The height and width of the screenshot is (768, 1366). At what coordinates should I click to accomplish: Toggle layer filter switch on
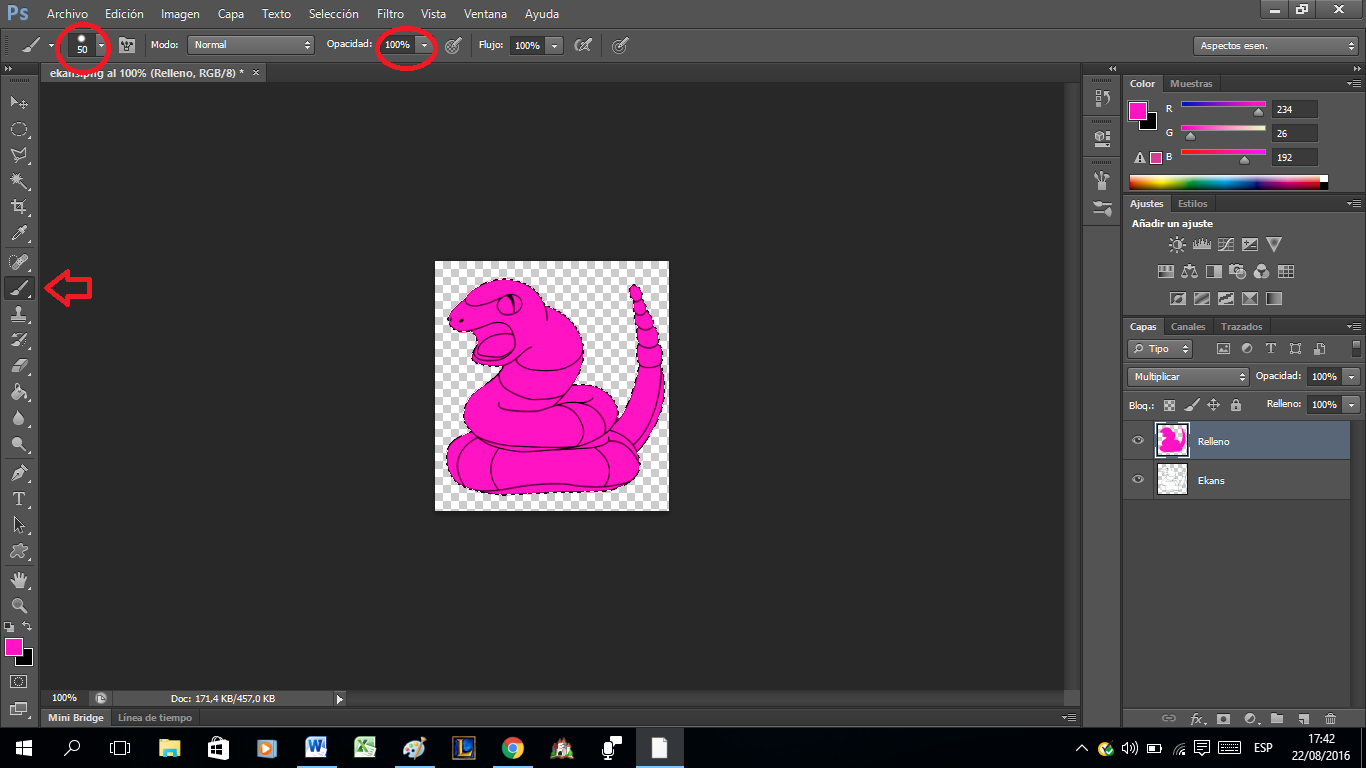[1356, 348]
